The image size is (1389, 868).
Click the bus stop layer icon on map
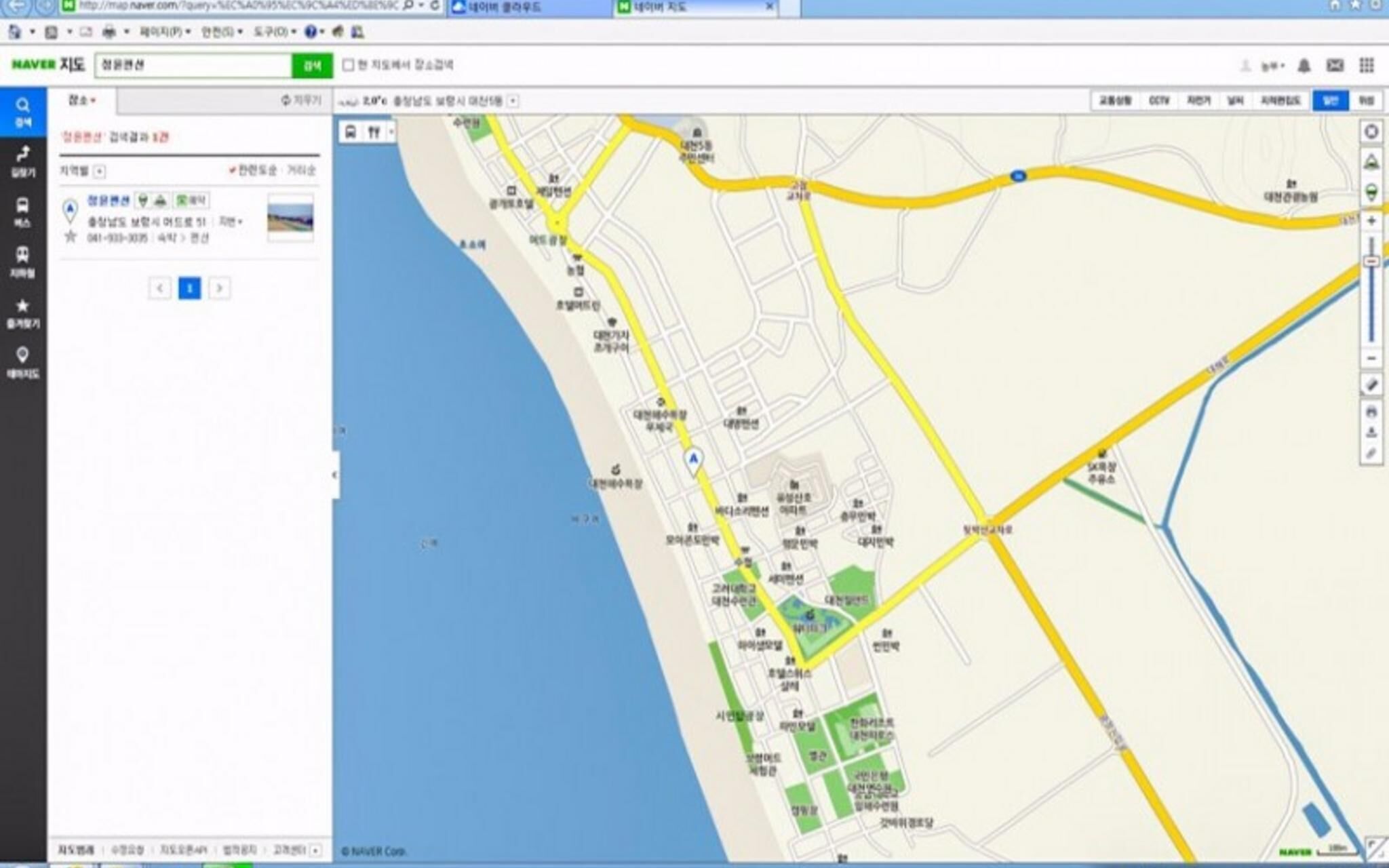coord(351,132)
